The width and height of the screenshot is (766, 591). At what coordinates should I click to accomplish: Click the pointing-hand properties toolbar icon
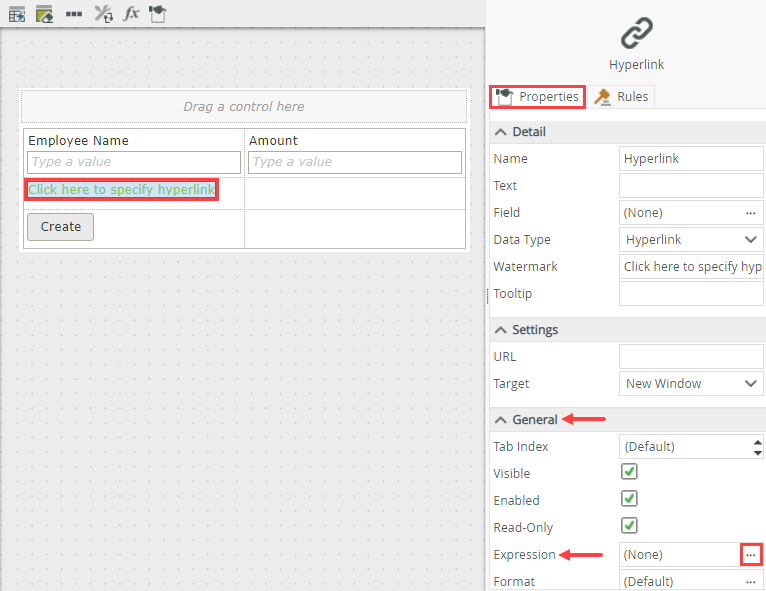pyautogui.click(x=158, y=14)
